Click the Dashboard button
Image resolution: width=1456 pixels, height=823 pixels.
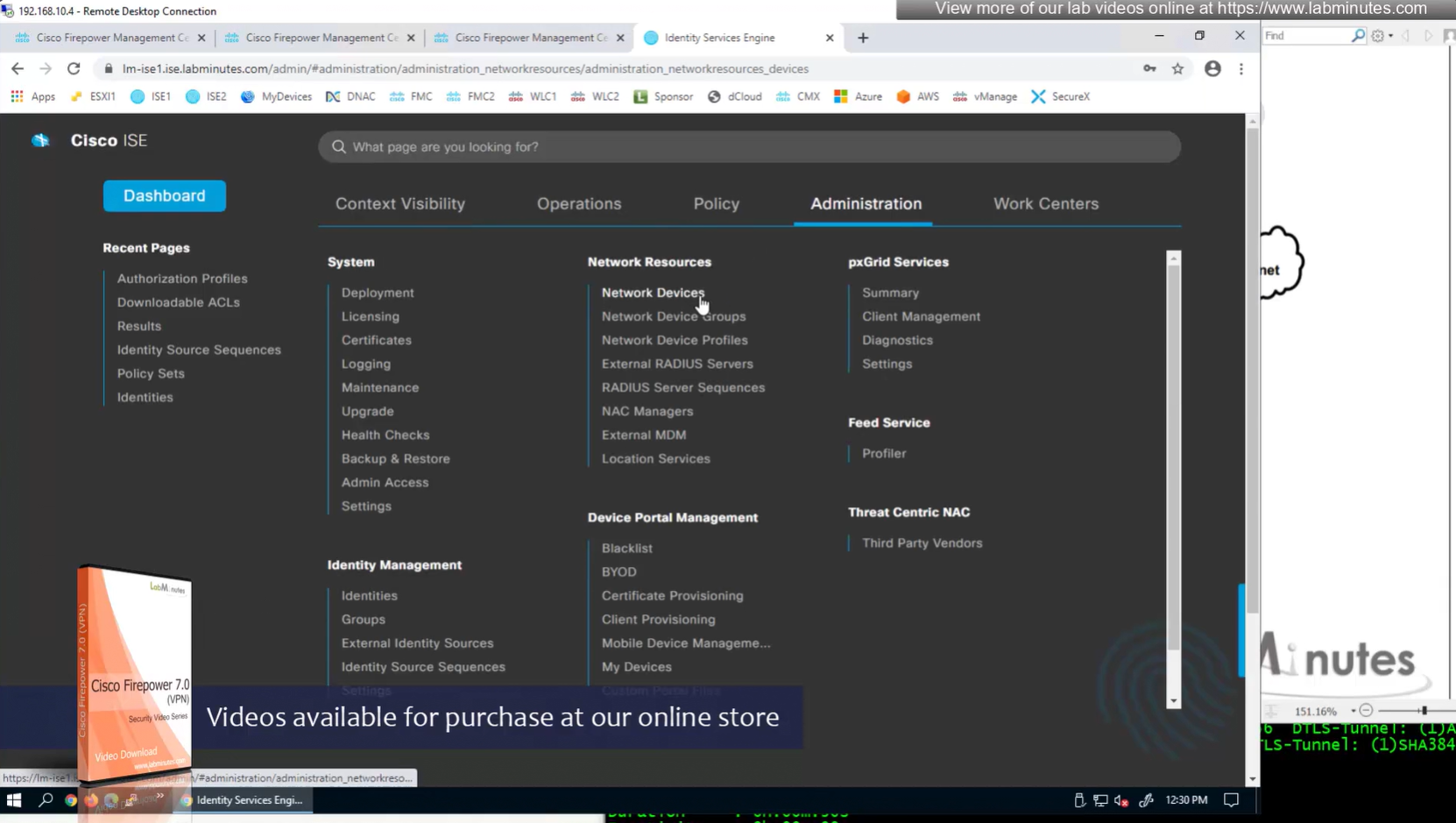164,195
